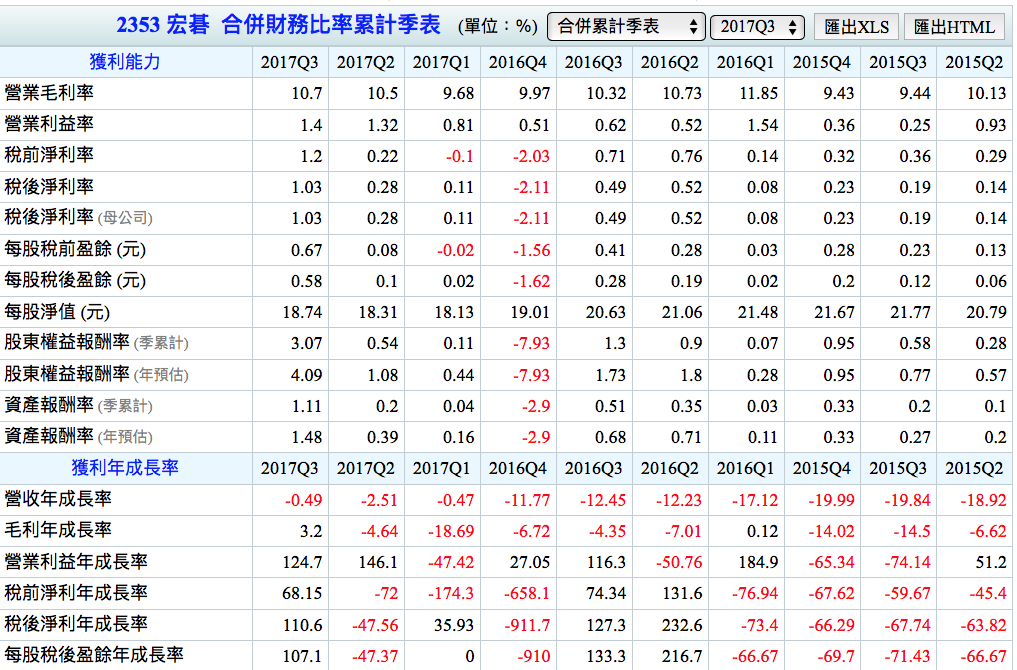Viewport: 1017px width, 670px height.
Task: Select the 營業毛利率 row label
Action: click(50, 93)
